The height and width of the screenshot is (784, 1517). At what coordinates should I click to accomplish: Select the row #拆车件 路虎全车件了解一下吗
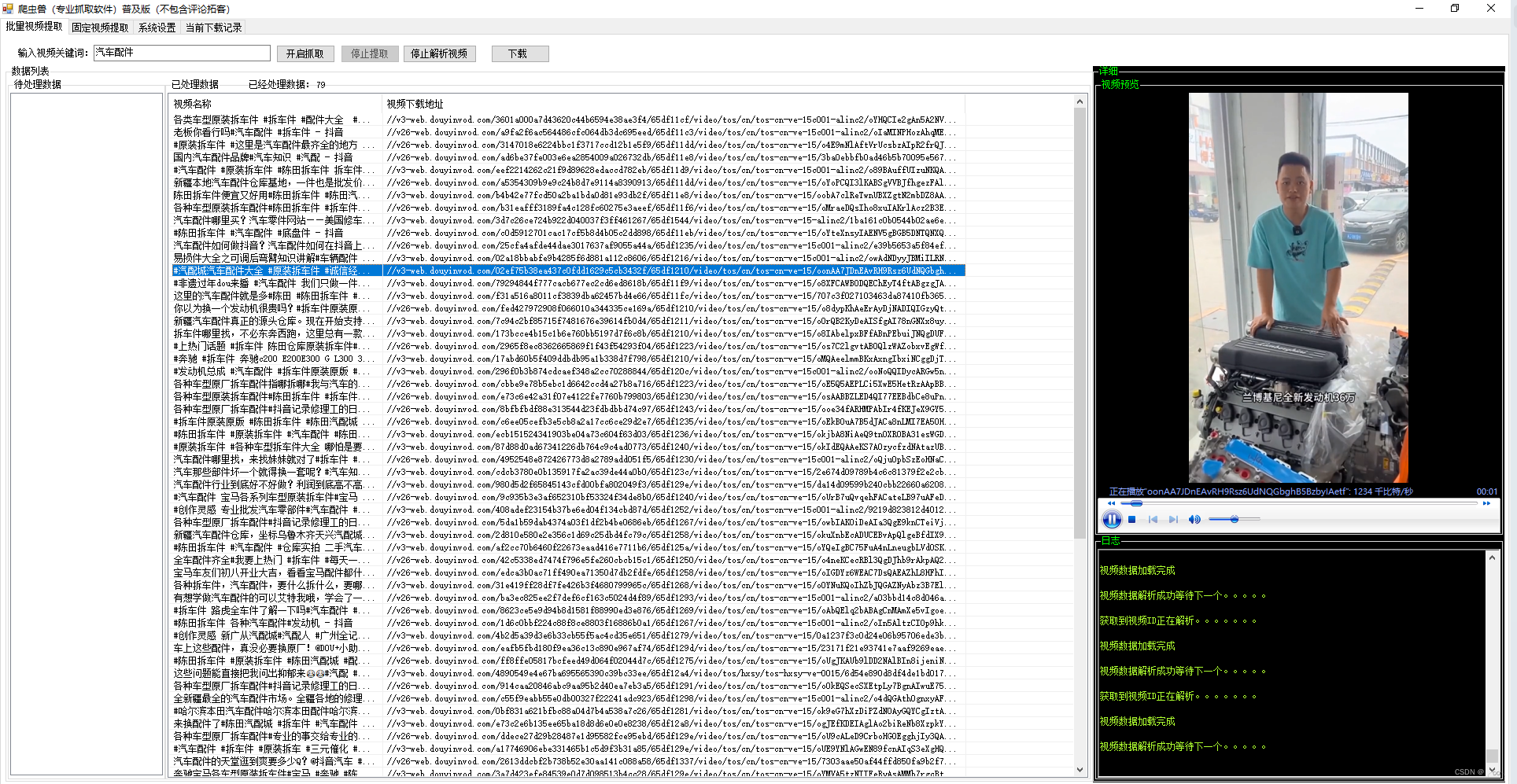(x=568, y=610)
